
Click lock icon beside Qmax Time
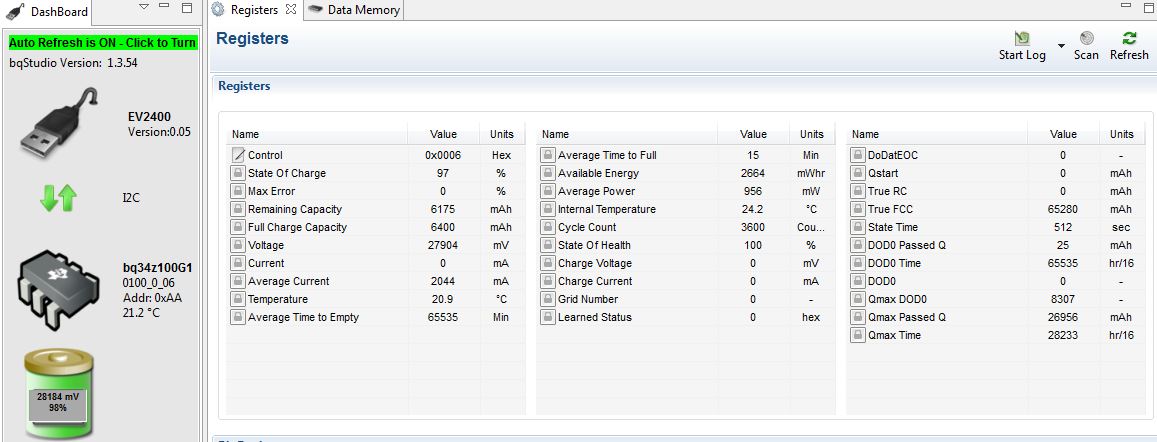tap(858, 335)
